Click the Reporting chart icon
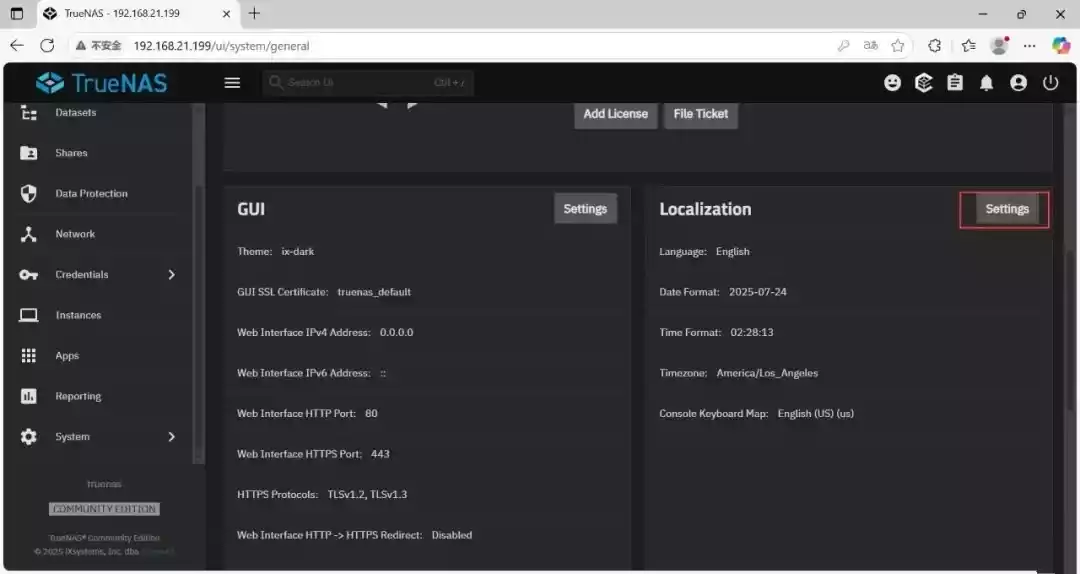This screenshot has width=1080, height=574. click(x=28, y=396)
